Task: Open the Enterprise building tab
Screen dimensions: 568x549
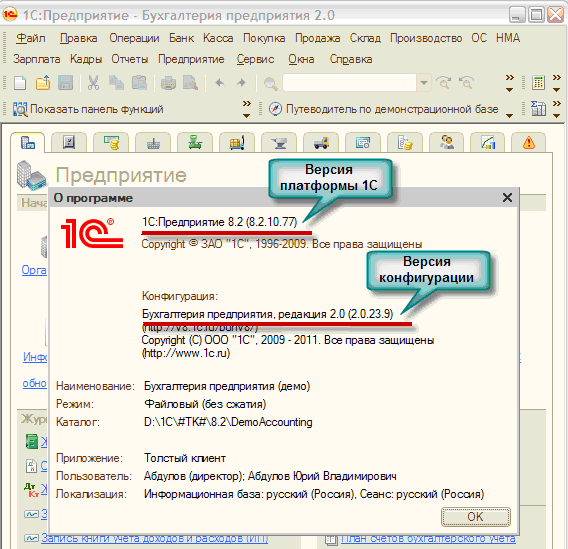Action: pos(28,143)
